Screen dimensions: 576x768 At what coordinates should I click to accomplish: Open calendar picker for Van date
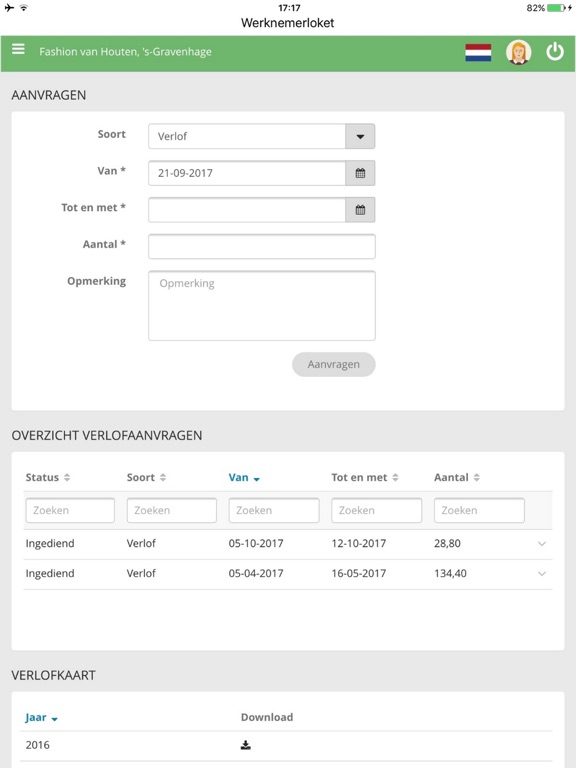click(x=360, y=173)
